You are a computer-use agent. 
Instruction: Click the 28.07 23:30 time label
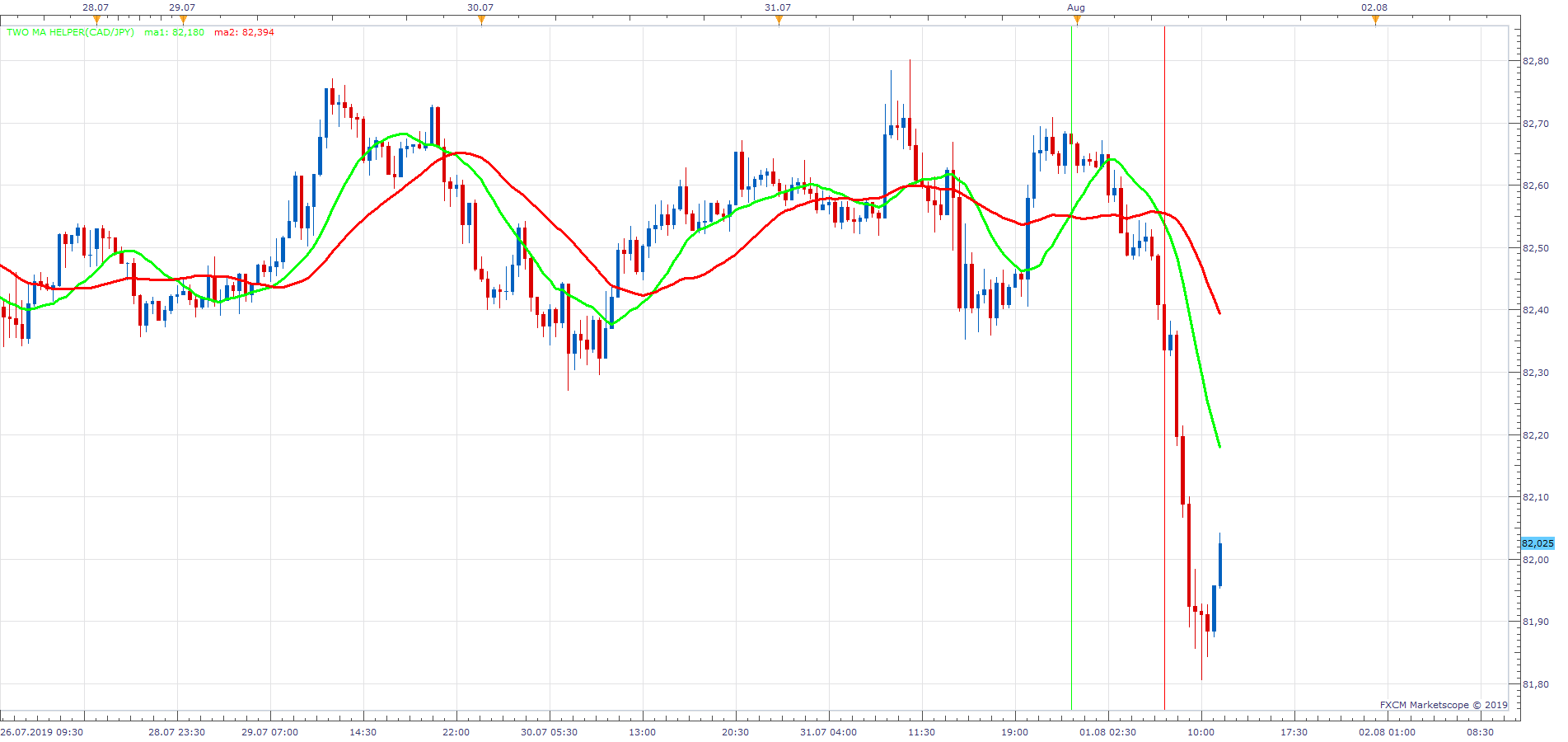177,732
